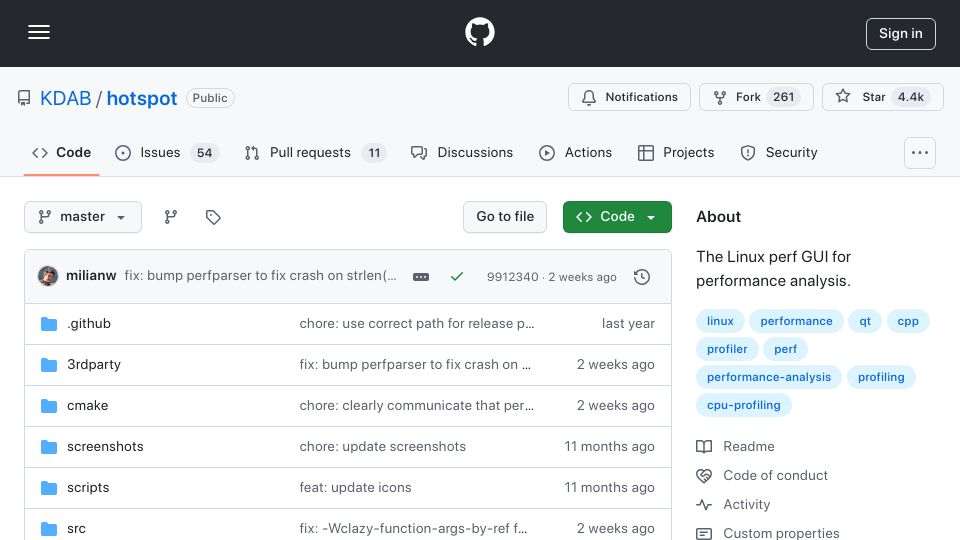Switch to the Code tab
This screenshot has height=540, width=960.
pyautogui.click(x=61, y=152)
